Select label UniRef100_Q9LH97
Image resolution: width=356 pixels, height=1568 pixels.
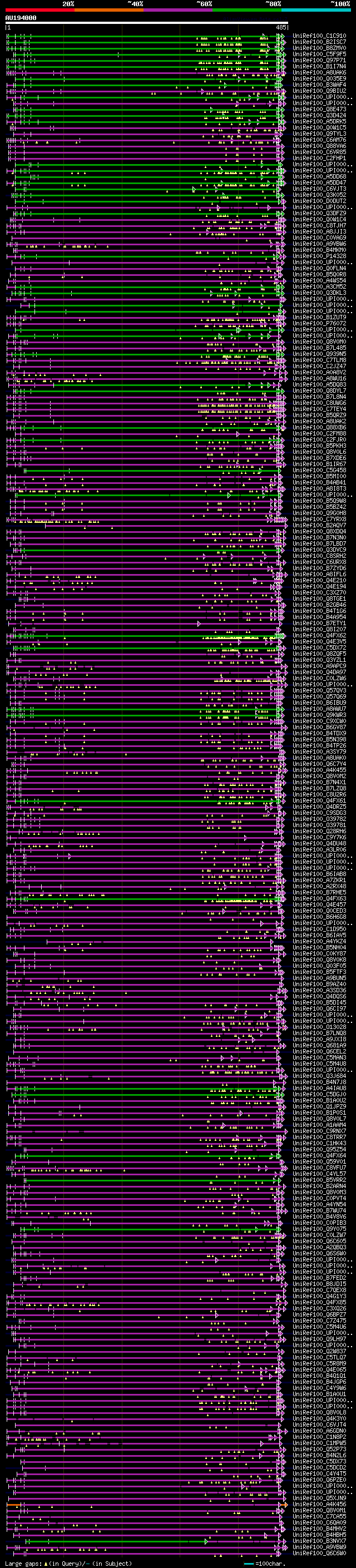point(319,1339)
